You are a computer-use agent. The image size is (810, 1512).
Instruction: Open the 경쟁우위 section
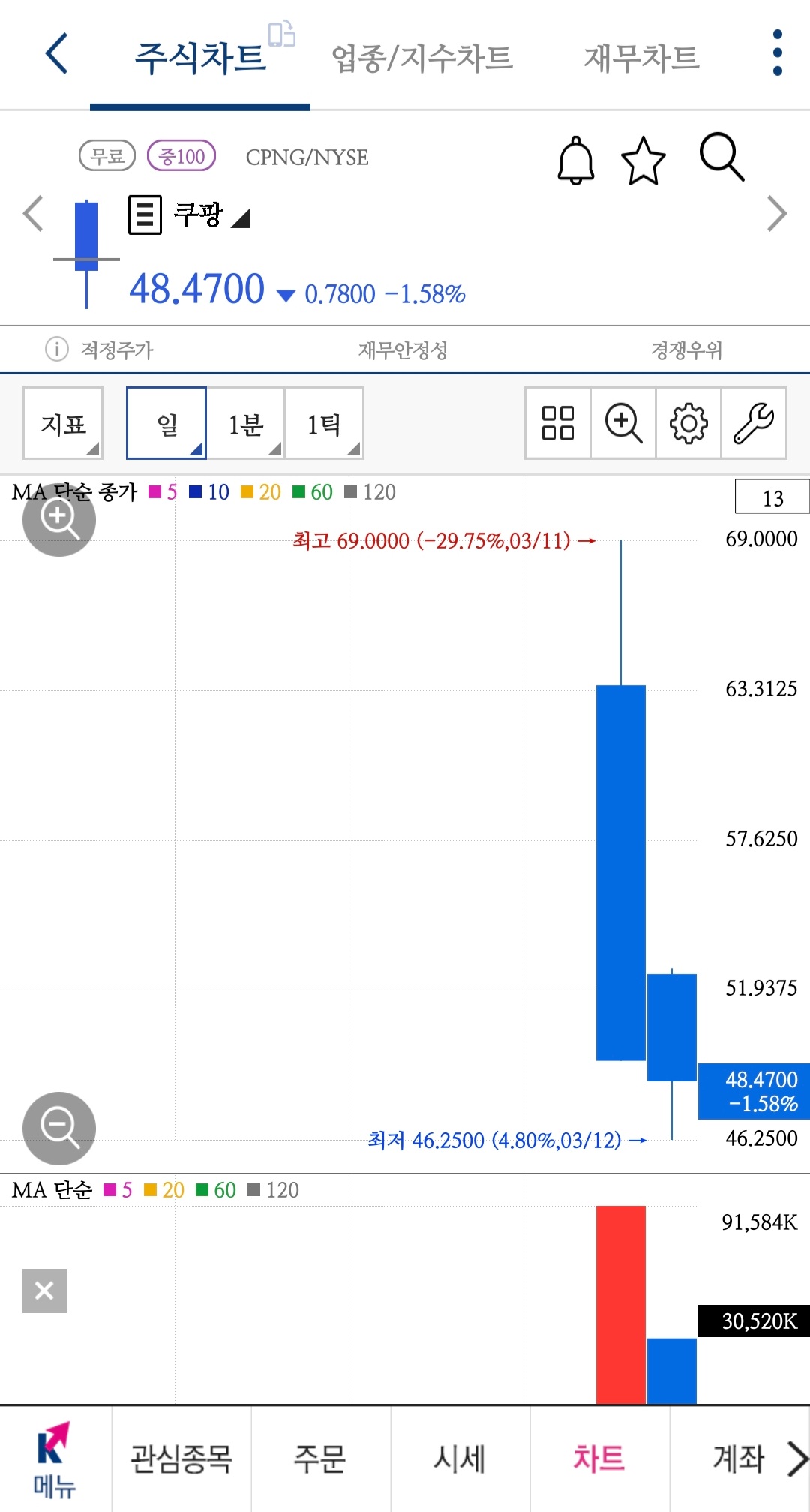pyautogui.click(x=686, y=350)
